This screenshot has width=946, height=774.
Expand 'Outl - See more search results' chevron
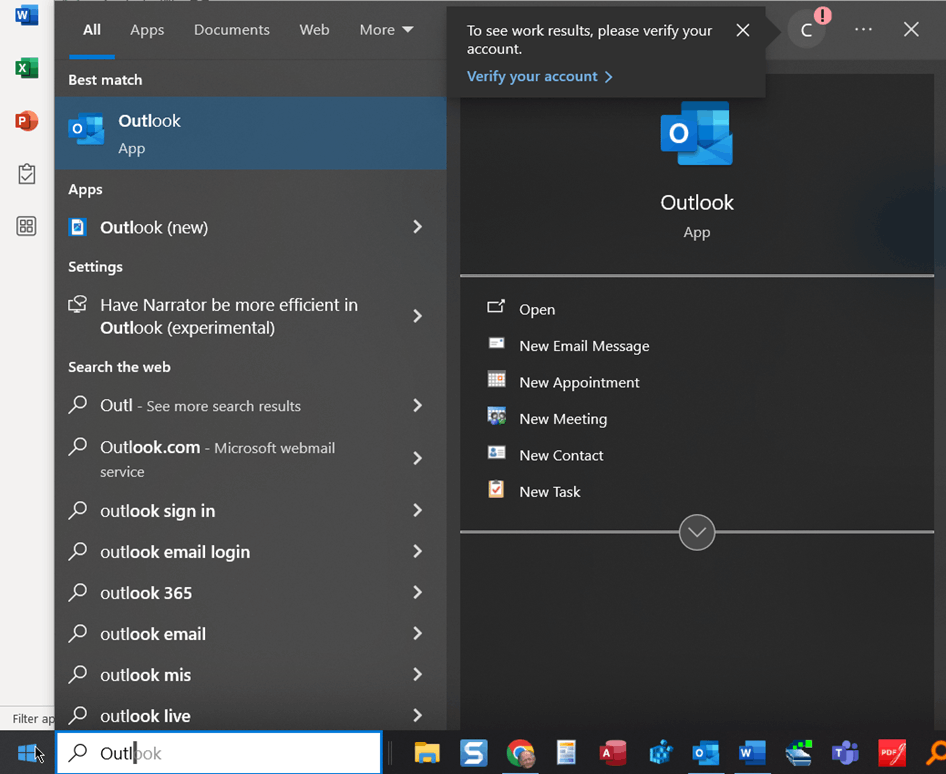coord(417,405)
